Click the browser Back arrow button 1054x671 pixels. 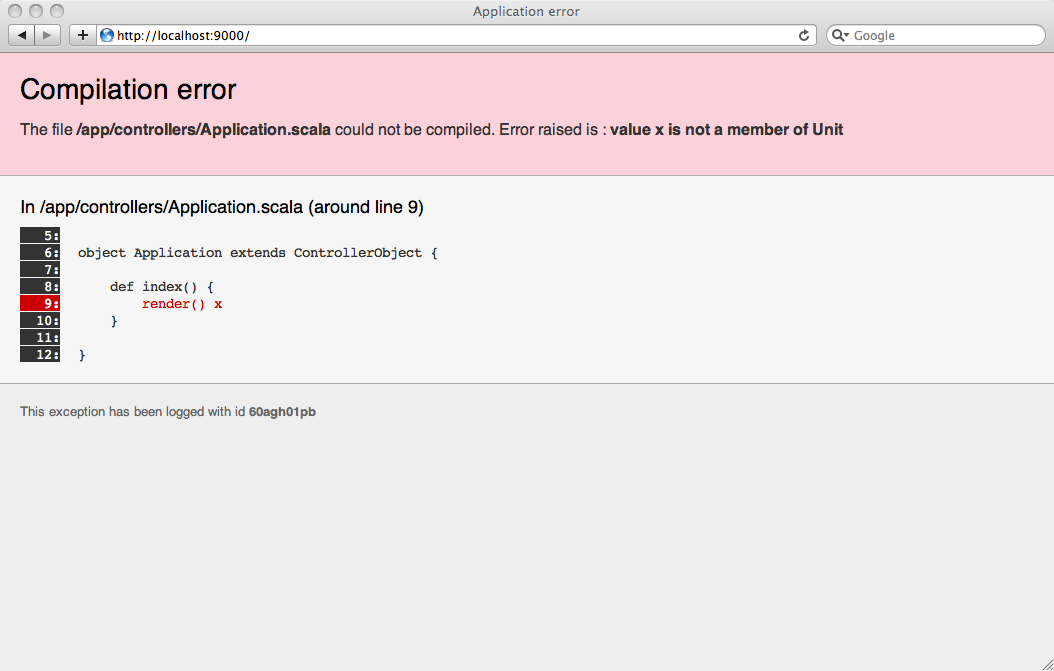[x=22, y=36]
